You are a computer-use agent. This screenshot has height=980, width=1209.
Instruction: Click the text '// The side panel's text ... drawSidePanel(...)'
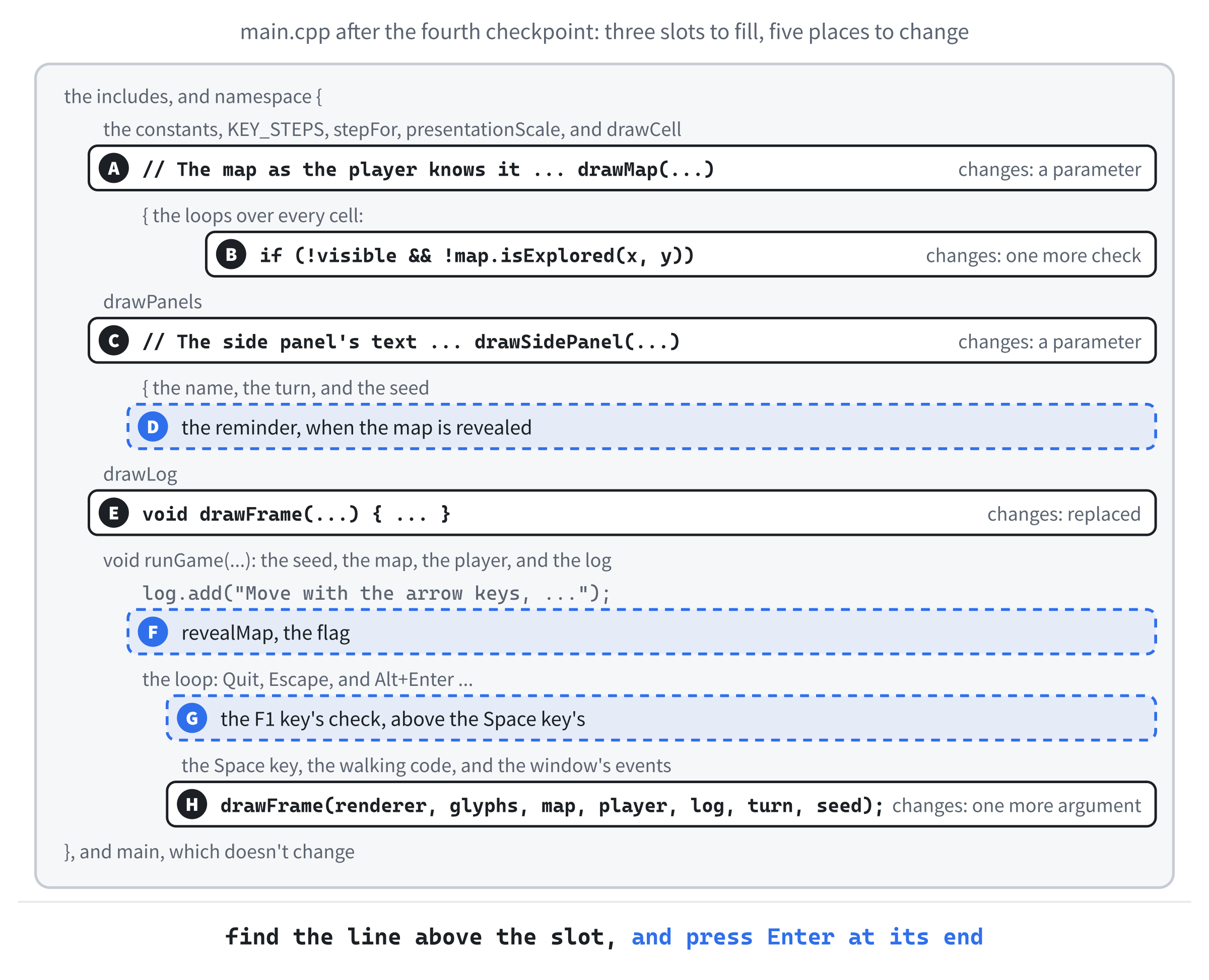point(411,341)
